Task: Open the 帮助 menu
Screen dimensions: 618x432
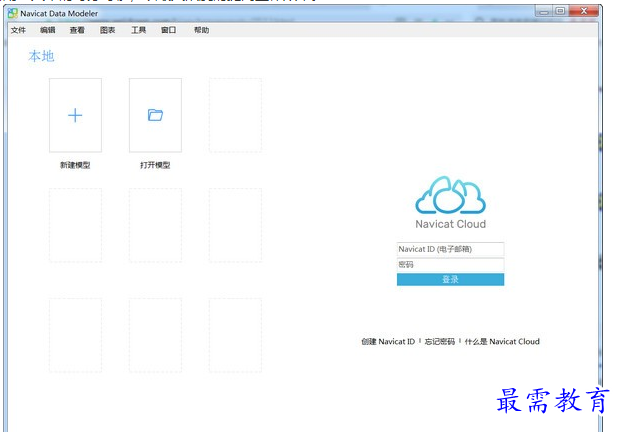Action: (x=201, y=30)
